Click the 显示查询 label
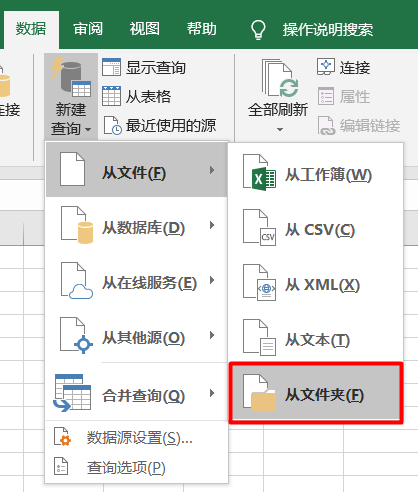Screen dimensions: 418x492 [156, 68]
